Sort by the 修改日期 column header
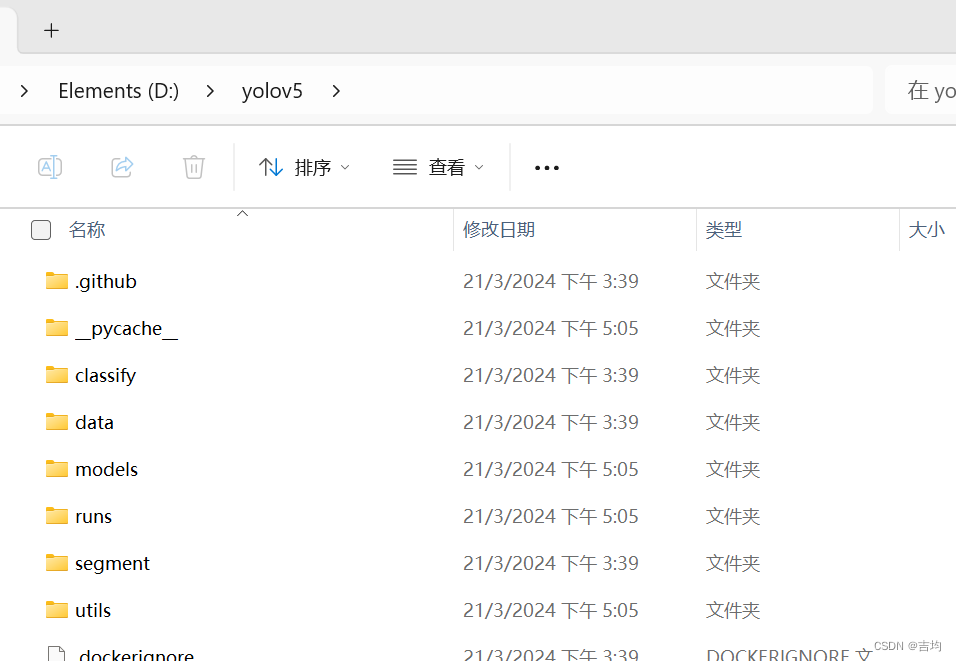Image resolution: width=956 pixels, height=661 pixels. click(499, 230)
